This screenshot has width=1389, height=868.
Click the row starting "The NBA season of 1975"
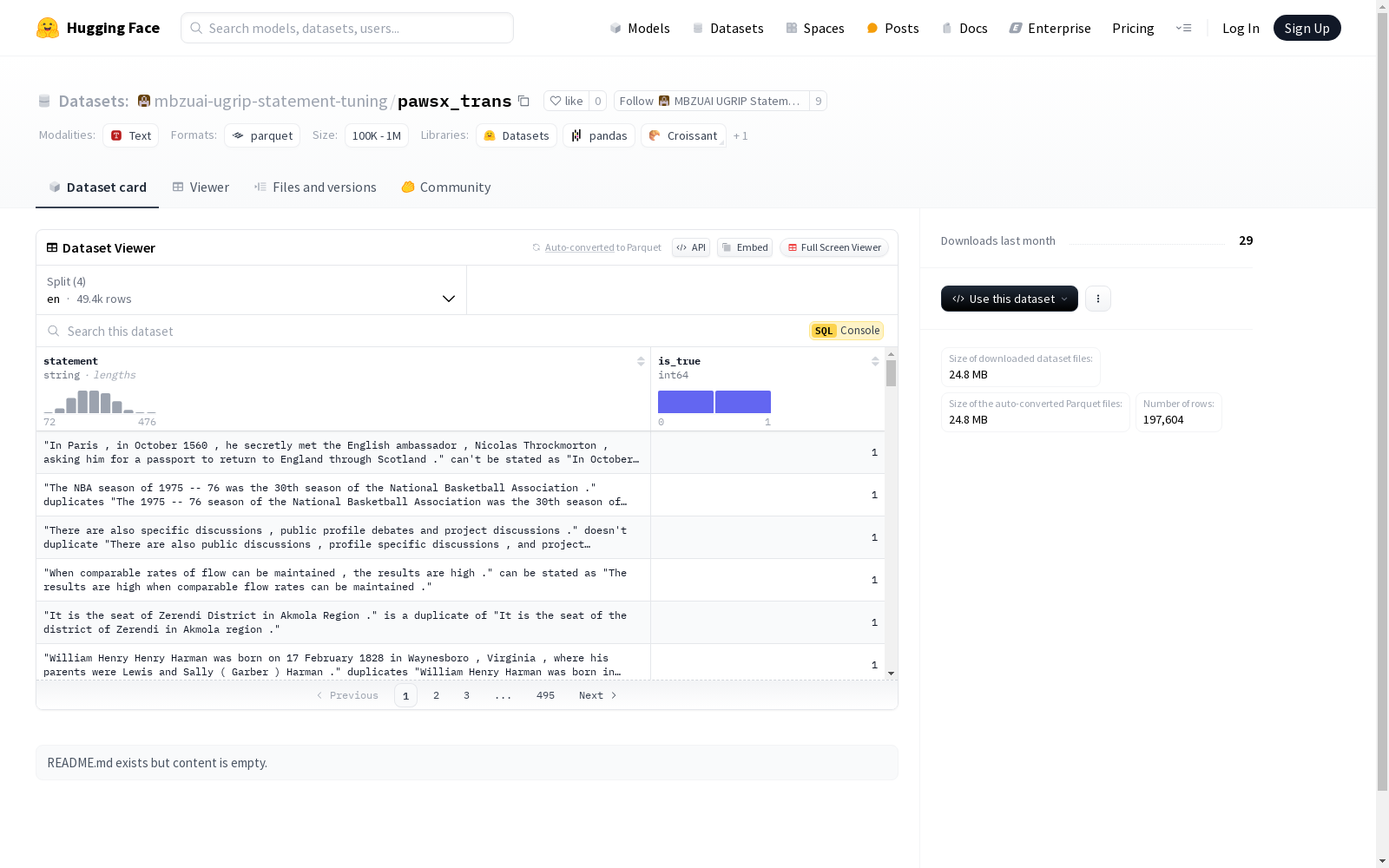(x=460, y=495)
